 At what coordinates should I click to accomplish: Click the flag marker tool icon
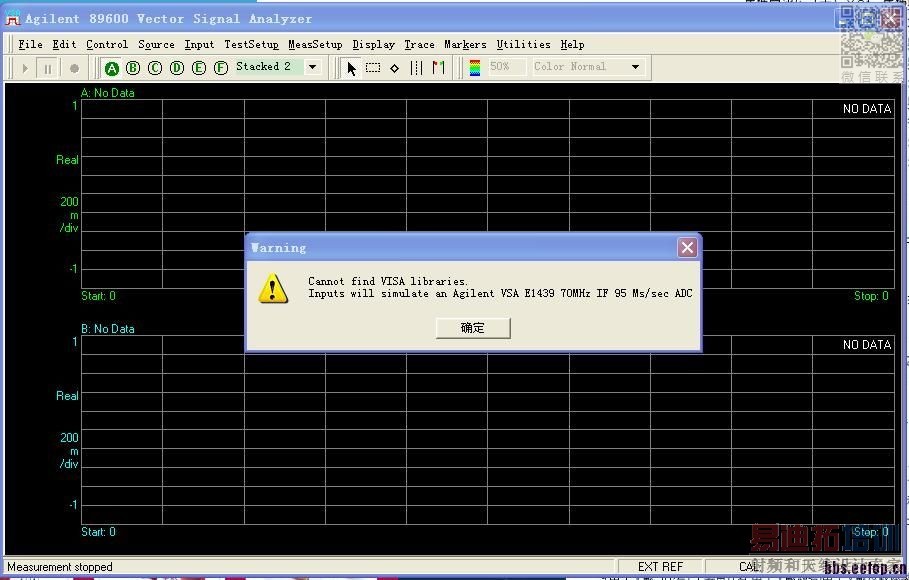point(438,68)
